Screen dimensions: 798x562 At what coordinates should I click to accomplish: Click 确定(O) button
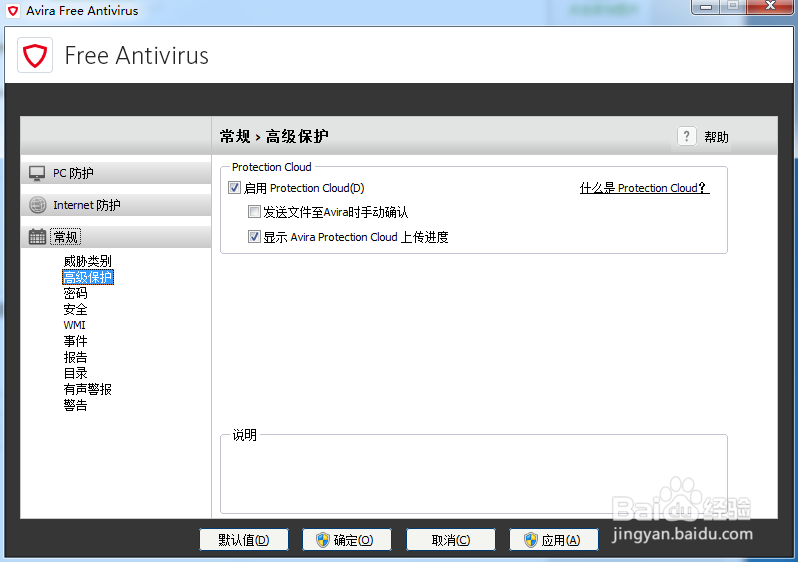(347, 540)
